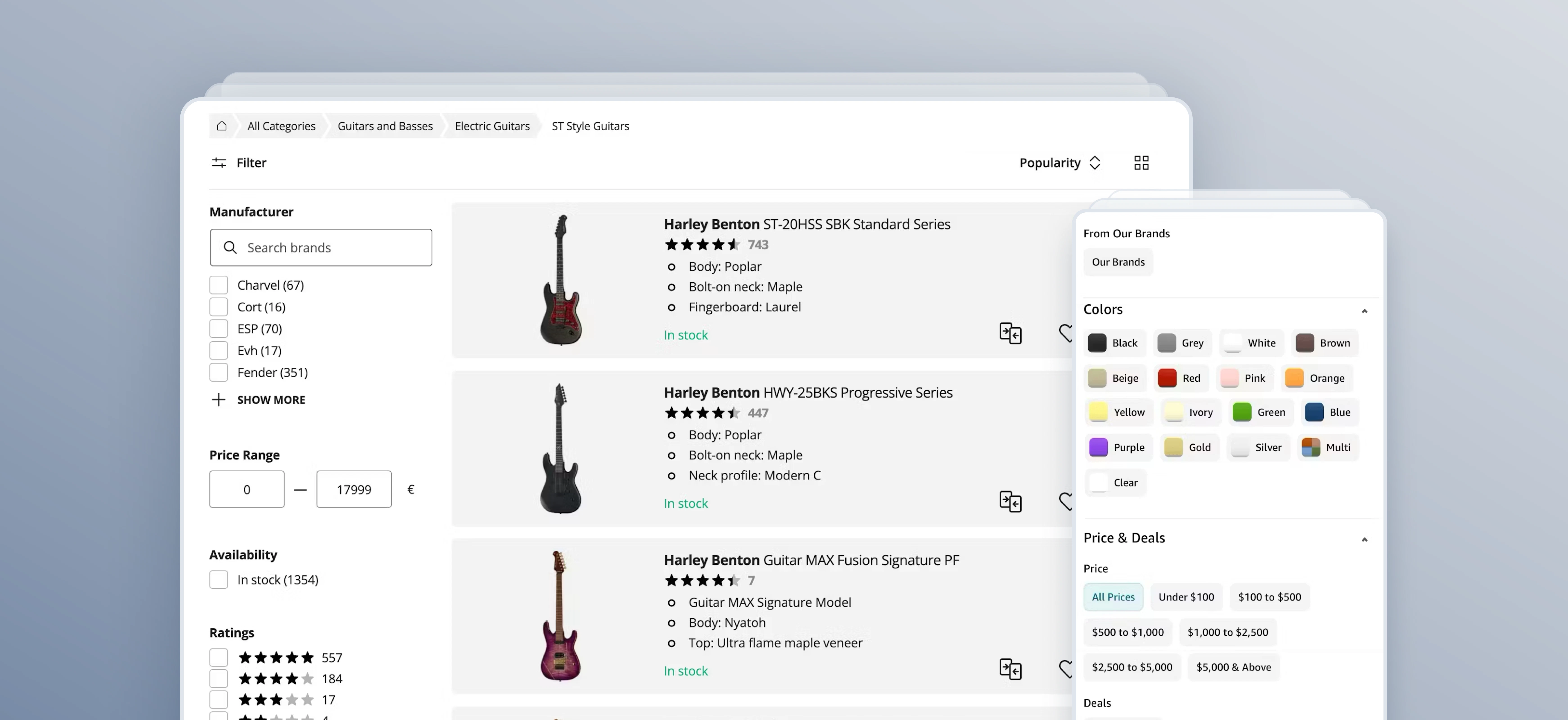Tick the five-star ratings checkbox
Screen dimensions: 1568x720
219,657
